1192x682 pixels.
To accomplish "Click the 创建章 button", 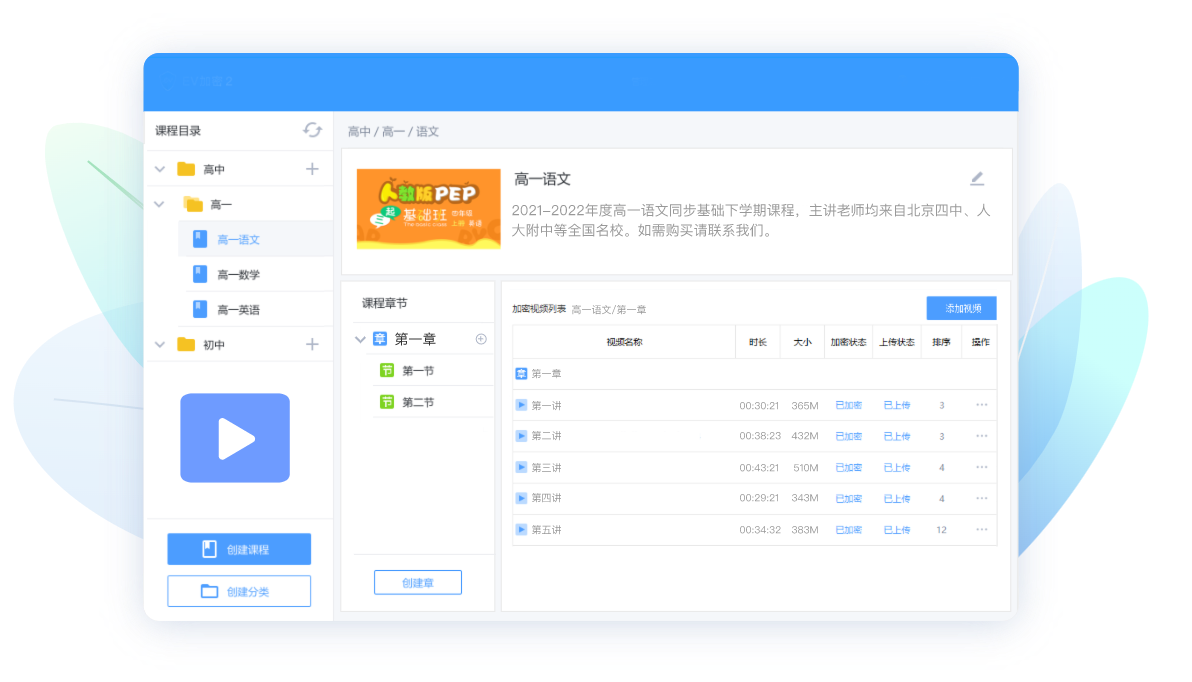I will 417,582.
